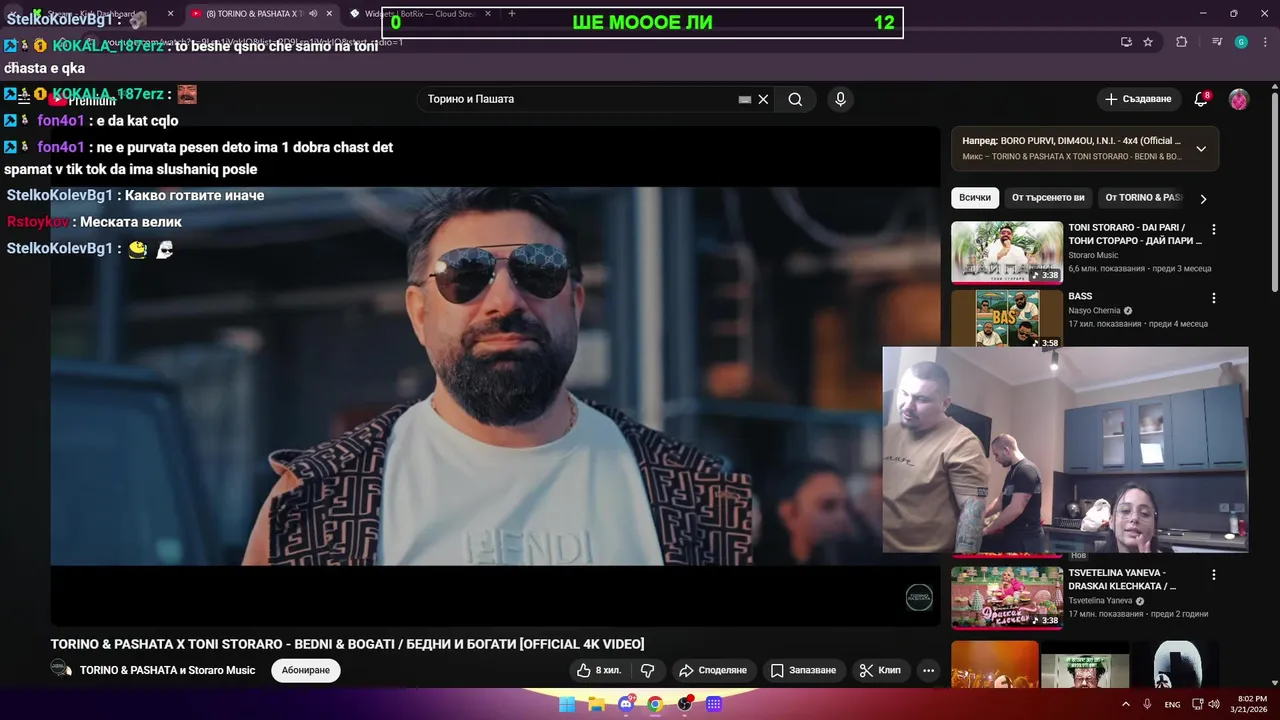The image size is (1280, 720).
Task: Open options menu for BASS video
Action: [1214, 298]
